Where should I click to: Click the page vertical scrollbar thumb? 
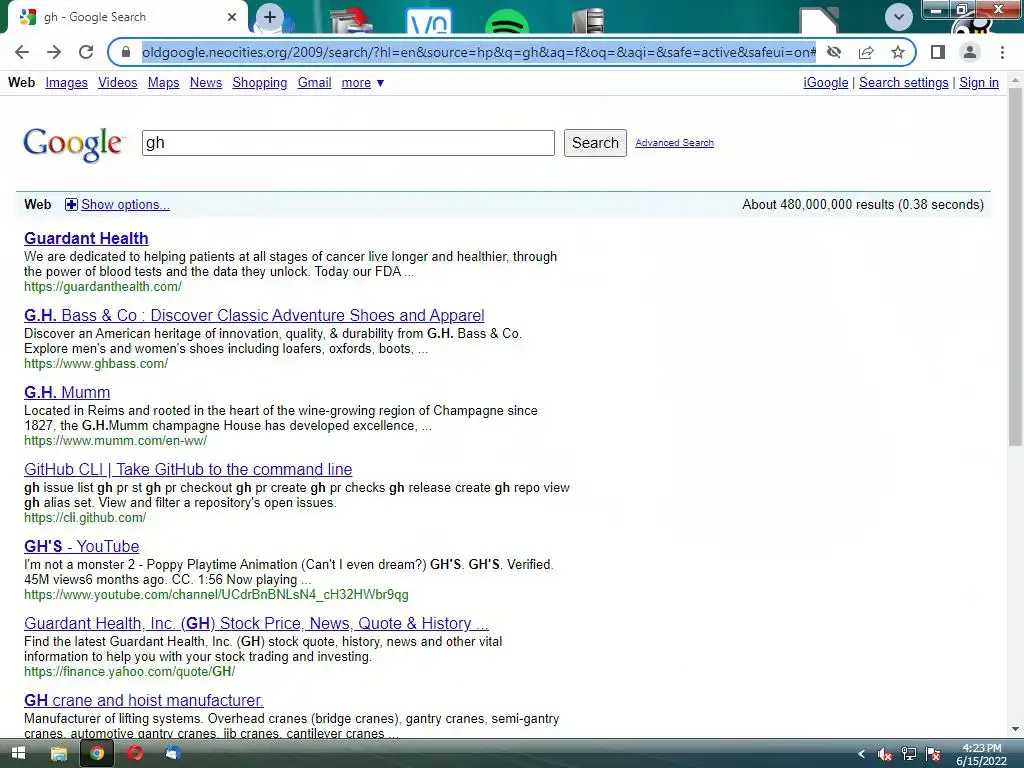pyautogui.click(x=1015, y=268)
